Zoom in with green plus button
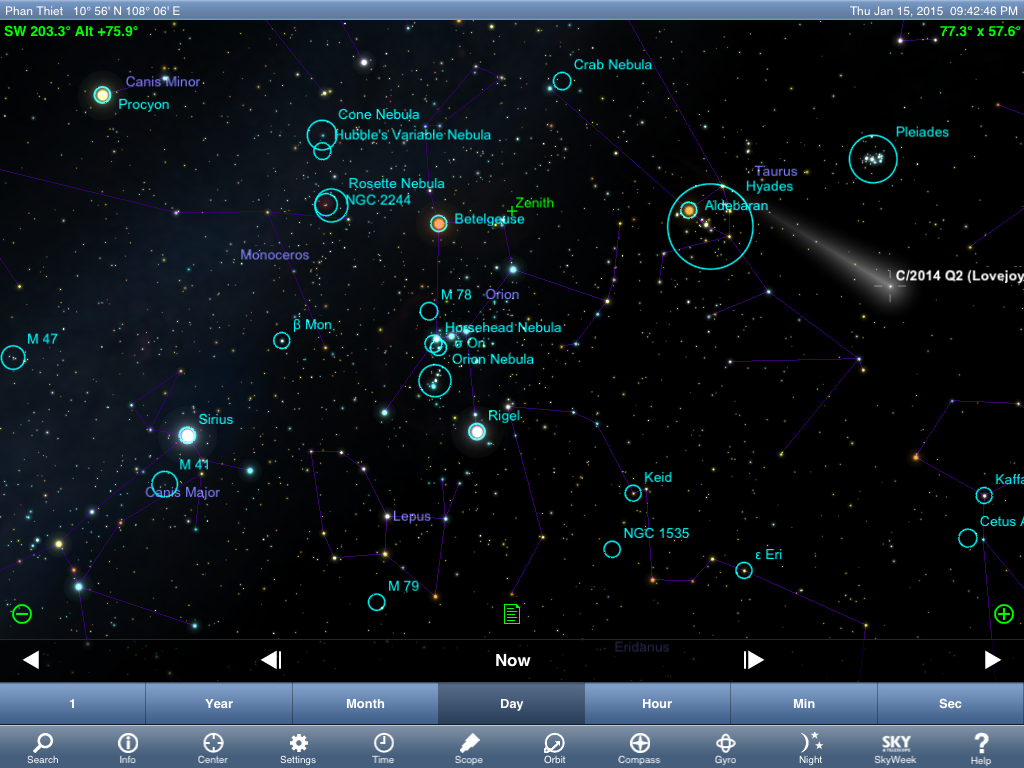 click(x=1004, y=614)
